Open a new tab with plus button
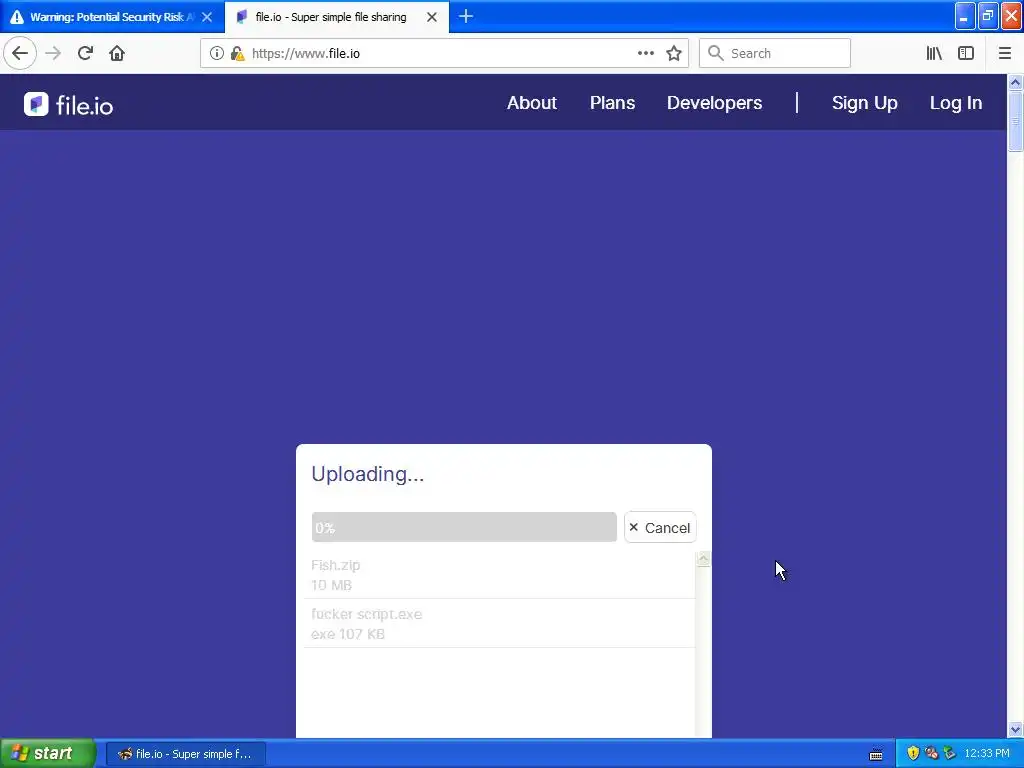Image resolution: width=1024 pixels, height=768 pixels. click(x=466, y=16)
